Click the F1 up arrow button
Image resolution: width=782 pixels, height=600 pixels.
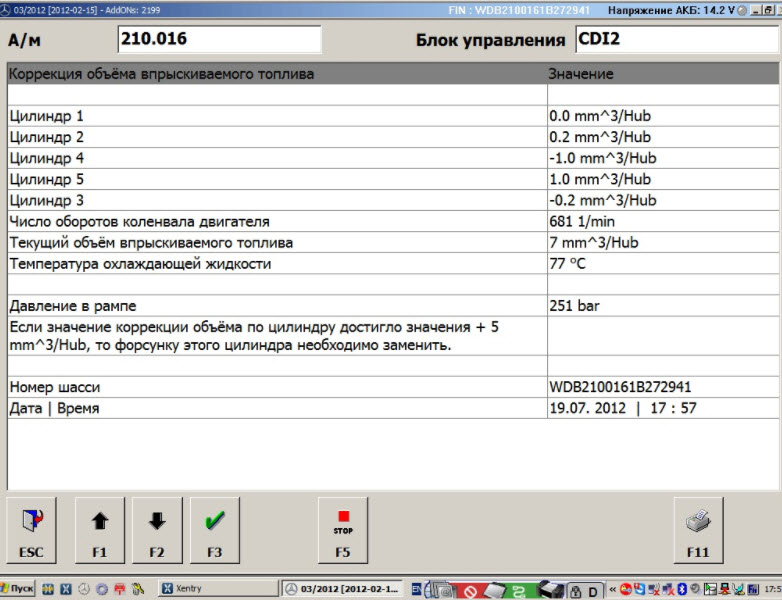pos(99,529)
